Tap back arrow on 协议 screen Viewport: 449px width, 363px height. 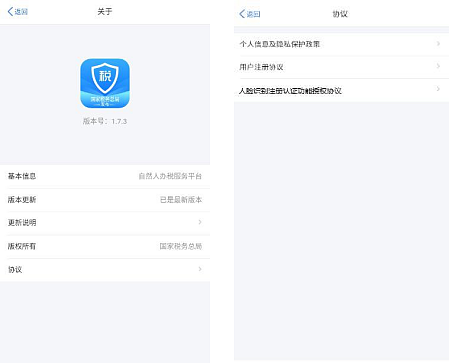tap(242, 14)
